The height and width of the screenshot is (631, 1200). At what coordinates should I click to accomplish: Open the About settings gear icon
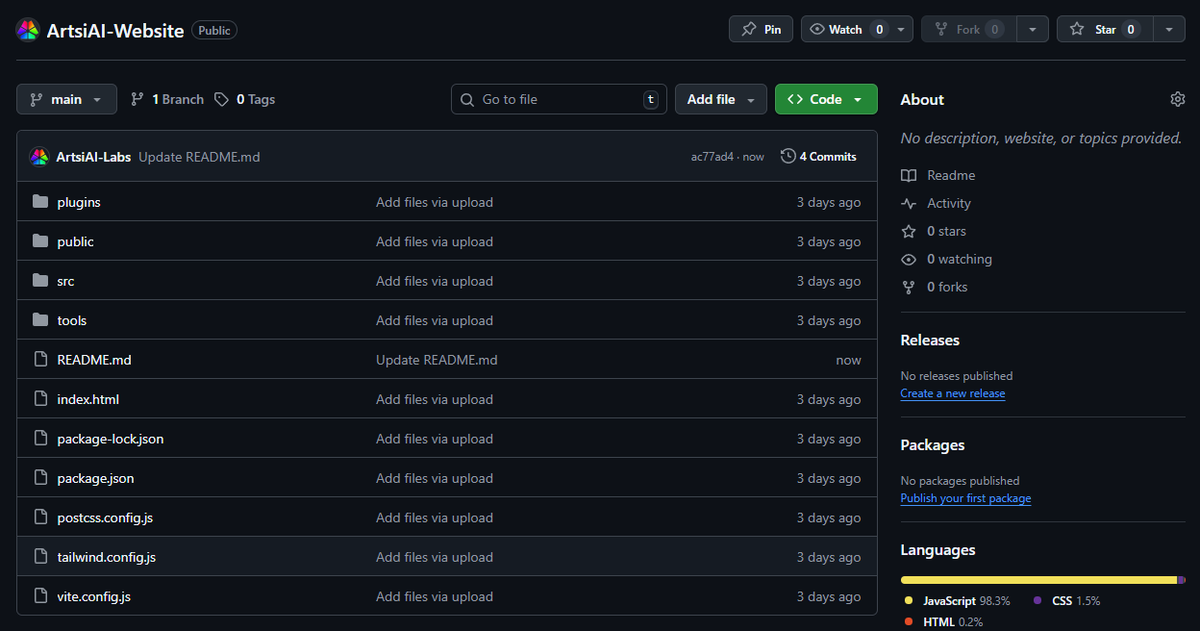click(x=1177, y=99)
